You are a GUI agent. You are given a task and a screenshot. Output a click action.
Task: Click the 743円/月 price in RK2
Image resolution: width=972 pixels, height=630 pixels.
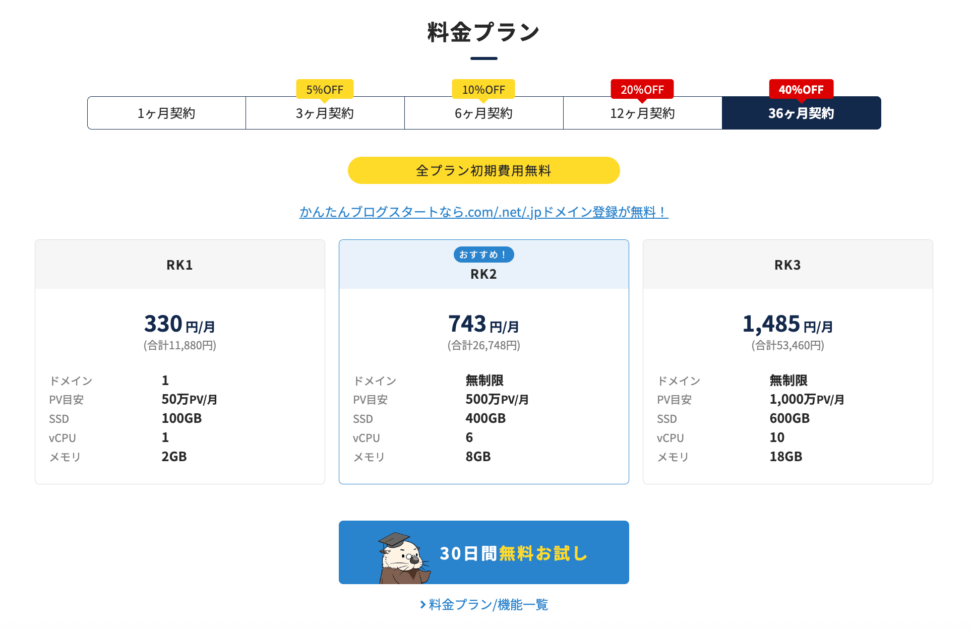(483, 324)
